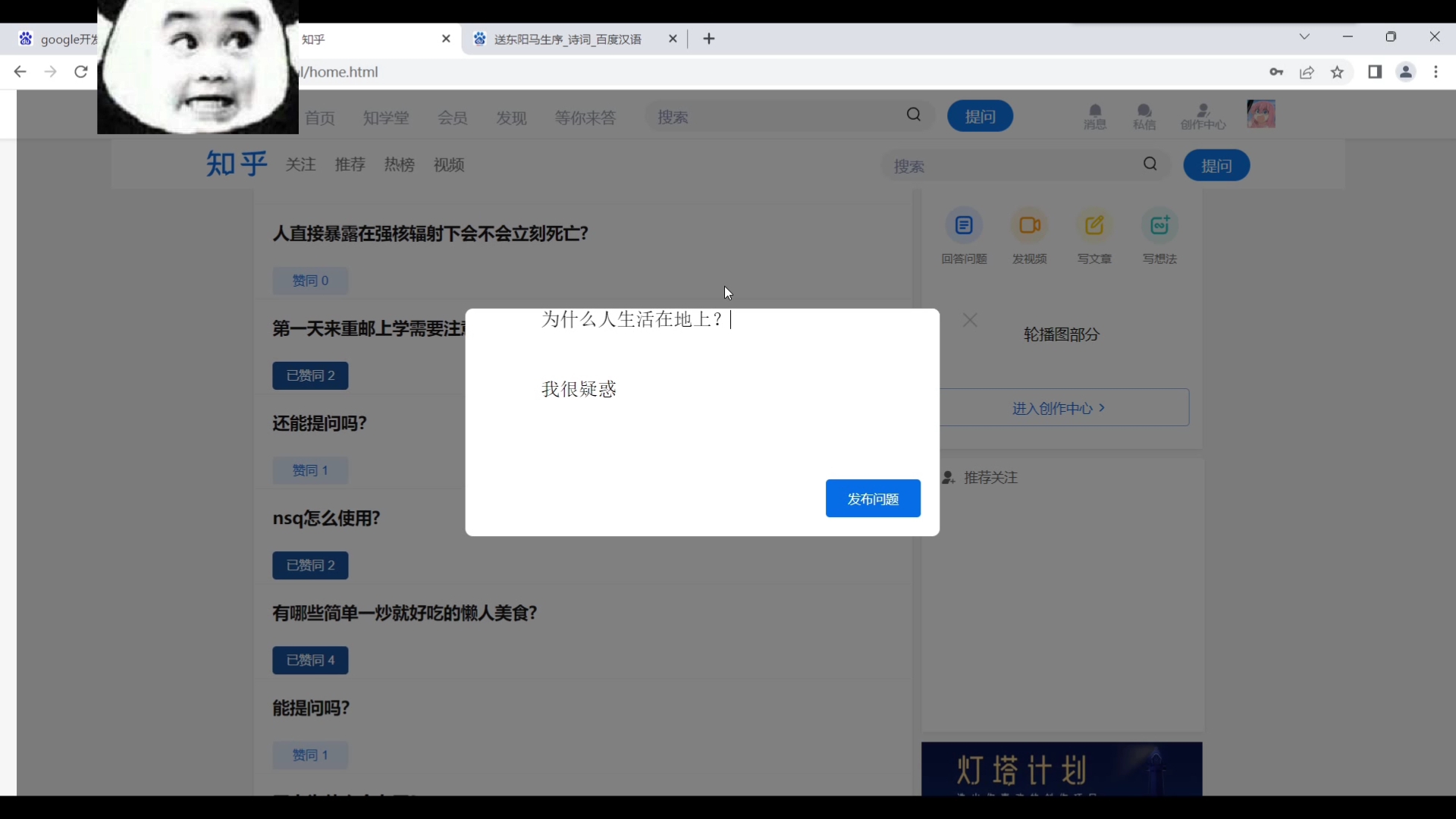
Task: Open the 私信 messages icon
Action: tap(1144, 117)
